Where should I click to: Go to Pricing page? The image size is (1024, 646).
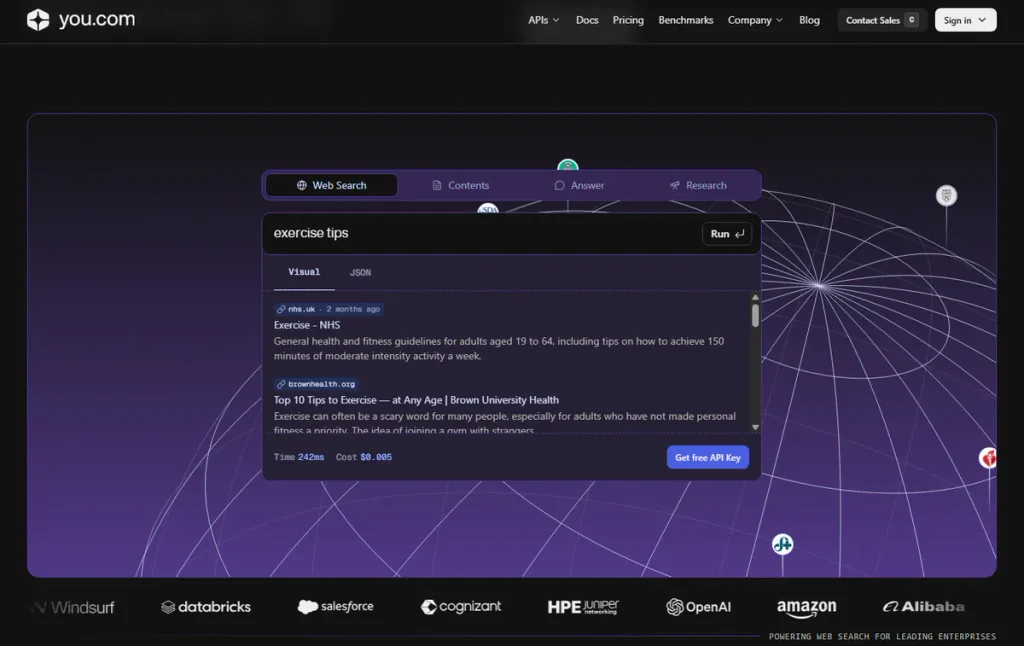pos(628,20)
